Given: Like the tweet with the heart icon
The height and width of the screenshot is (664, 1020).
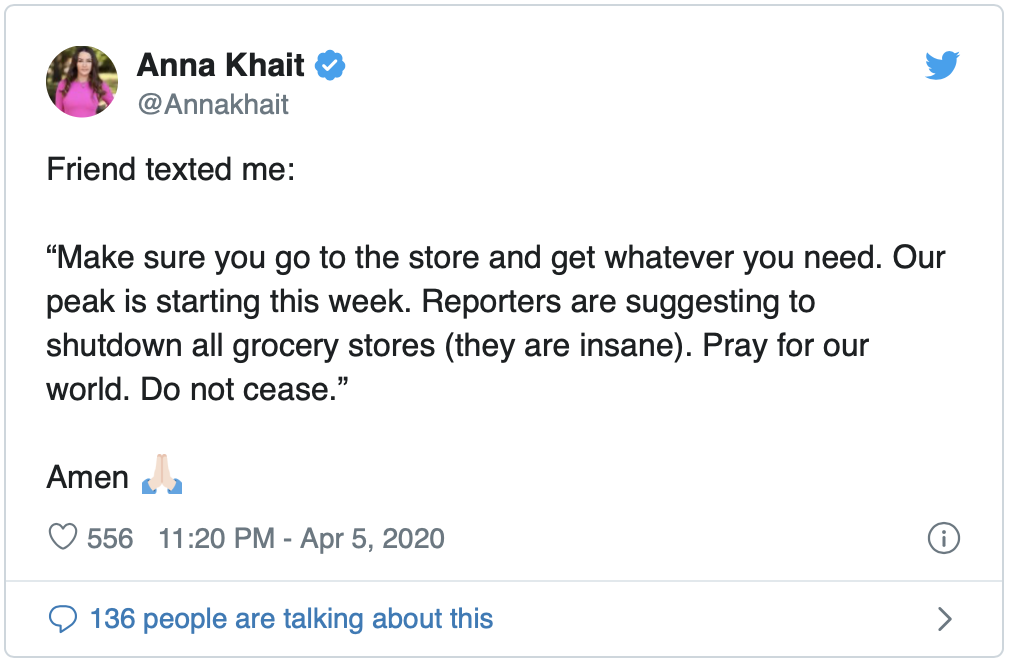Looking at the screenshot, I should click(63, 537).
